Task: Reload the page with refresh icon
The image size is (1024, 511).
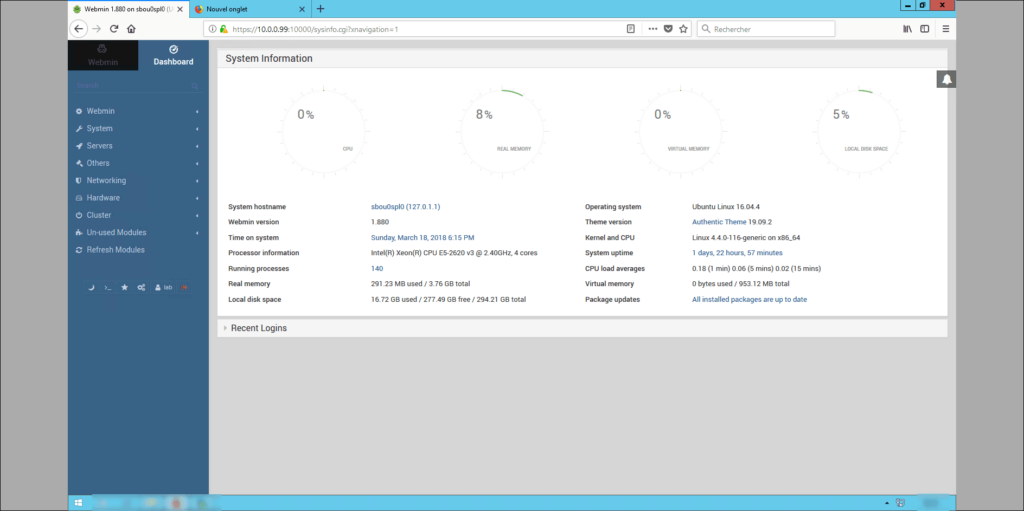Action: [x=114, y=29]
